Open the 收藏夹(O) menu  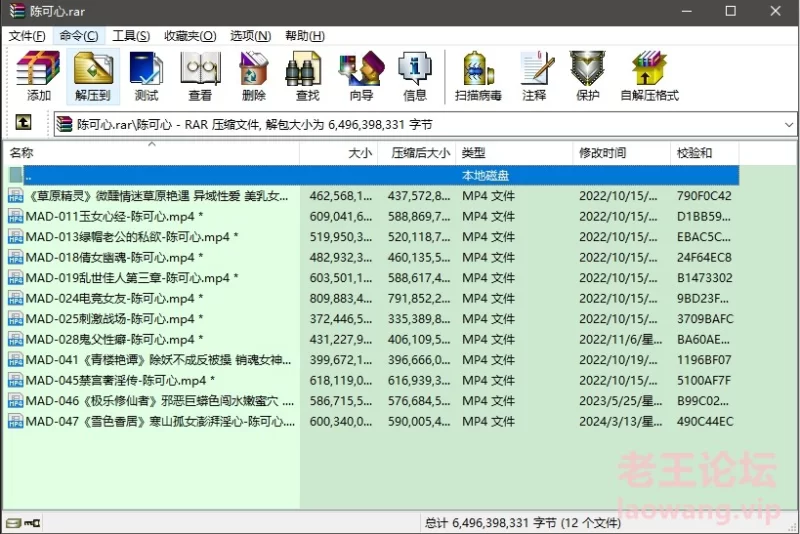(x=190, y=36)
